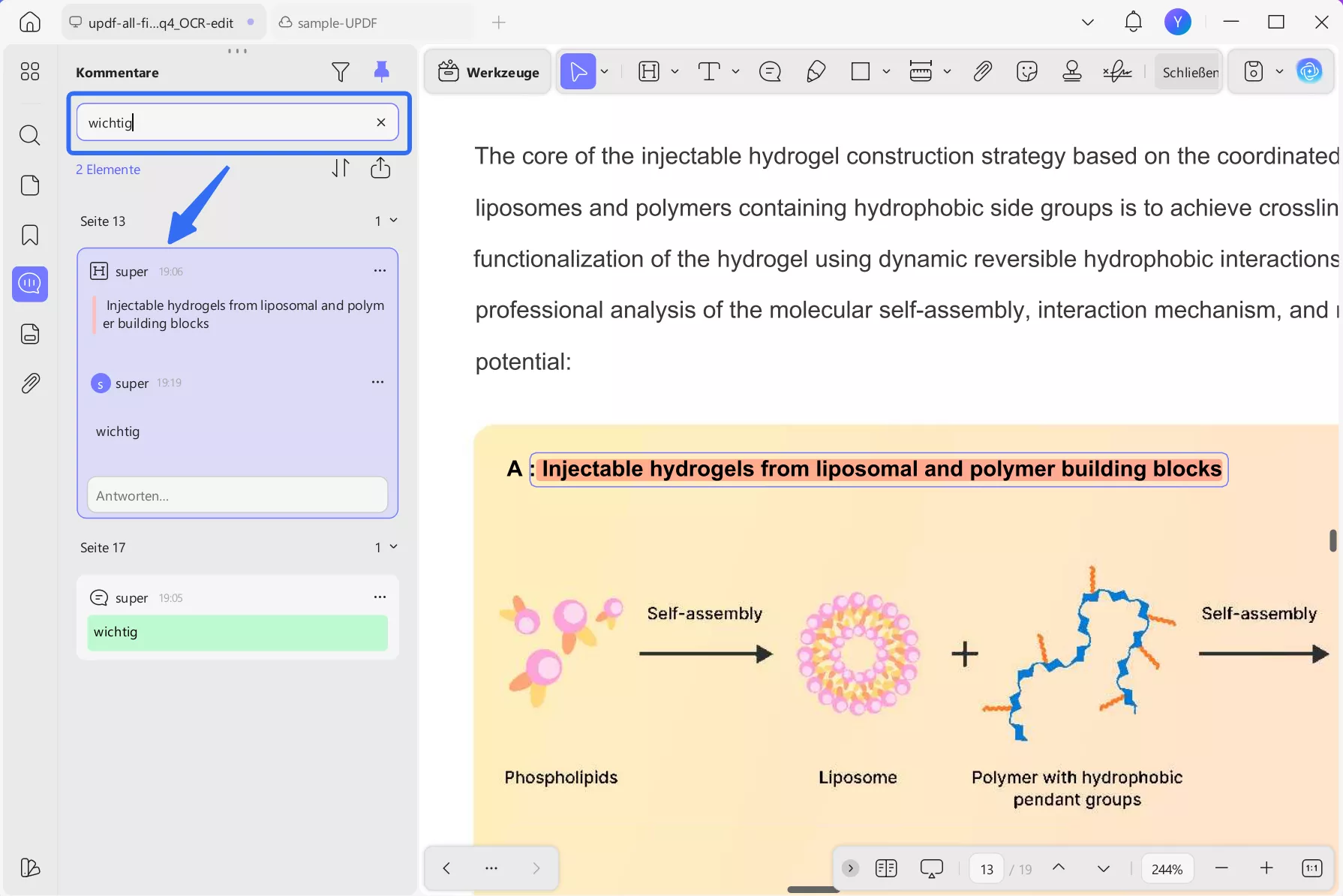Viewport: 1343px width, 896px height.
Task: Toggle the two-page reading view icon
Action: 886,869
